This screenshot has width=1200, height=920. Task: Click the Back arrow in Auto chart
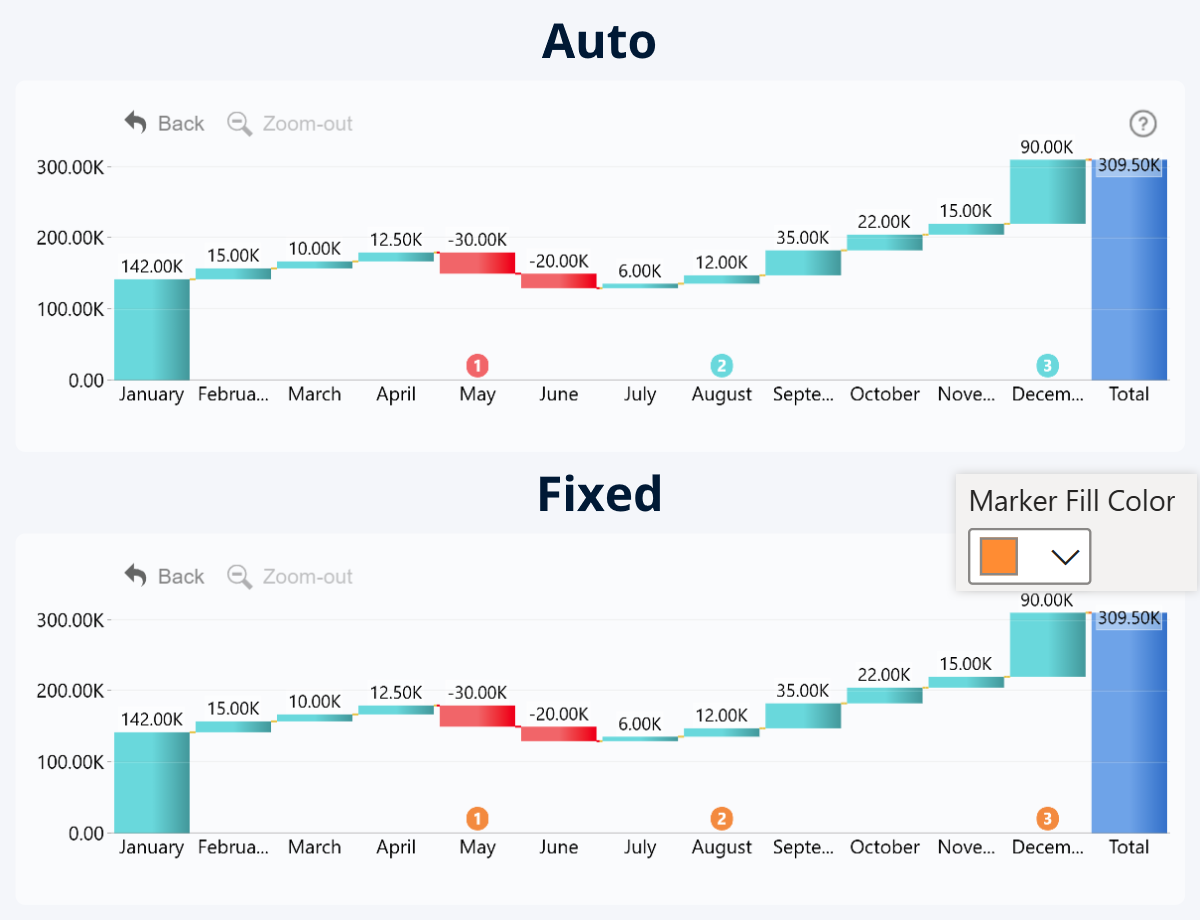tap(136, 123)
